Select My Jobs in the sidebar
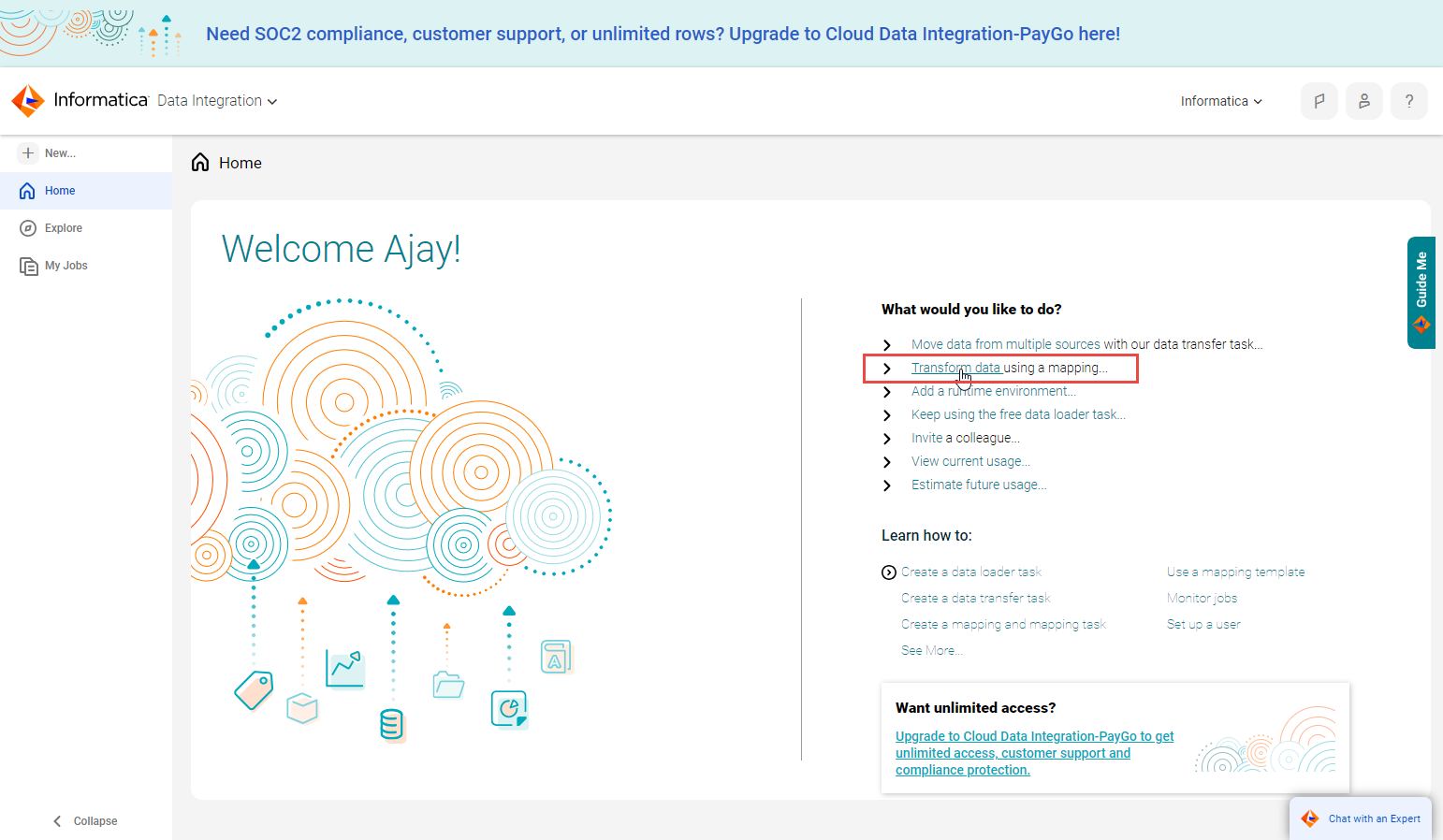 point(86,266)
